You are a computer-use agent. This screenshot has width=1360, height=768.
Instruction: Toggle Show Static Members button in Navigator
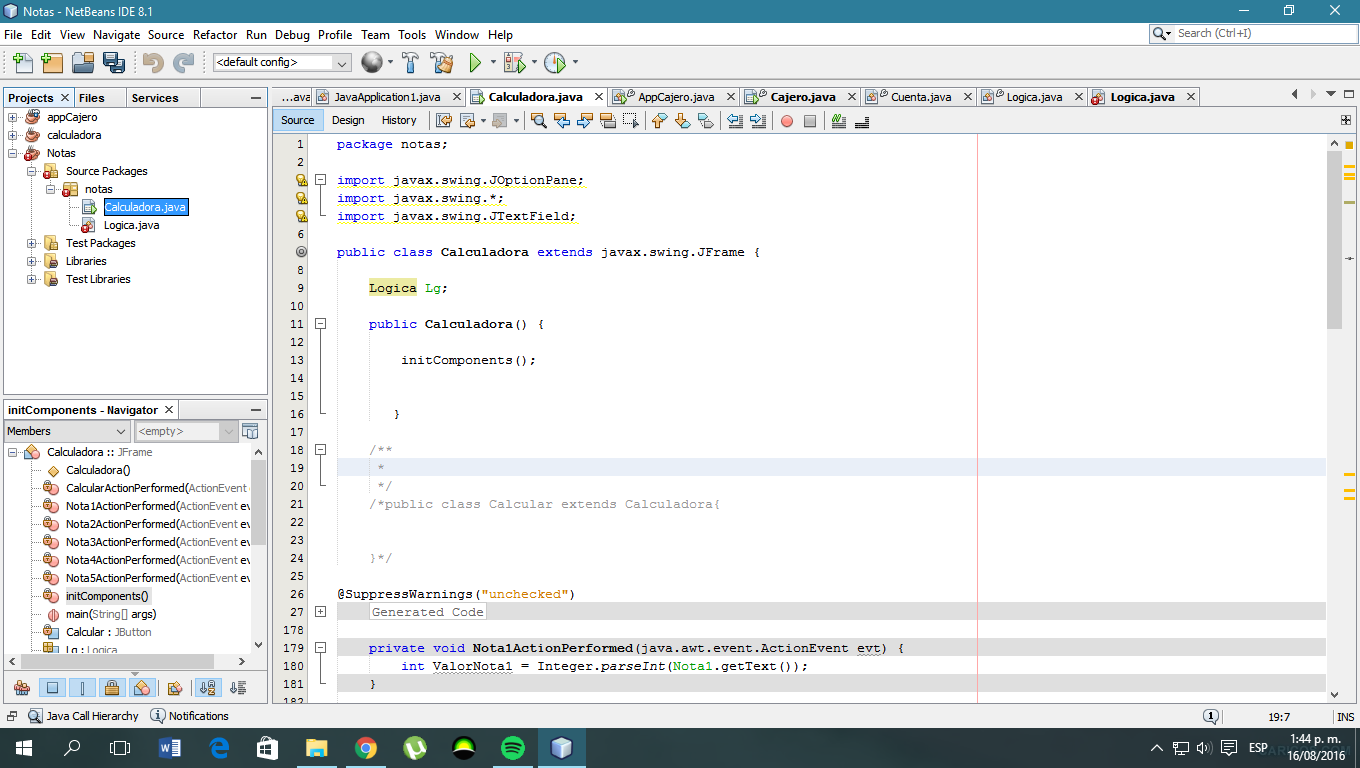coord(83,687)
